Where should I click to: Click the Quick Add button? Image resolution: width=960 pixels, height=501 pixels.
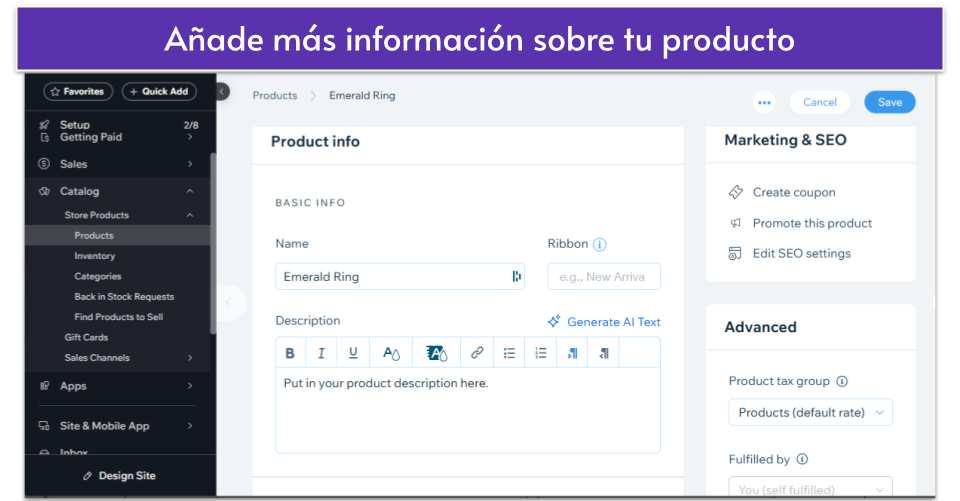[x=159, y=91]
